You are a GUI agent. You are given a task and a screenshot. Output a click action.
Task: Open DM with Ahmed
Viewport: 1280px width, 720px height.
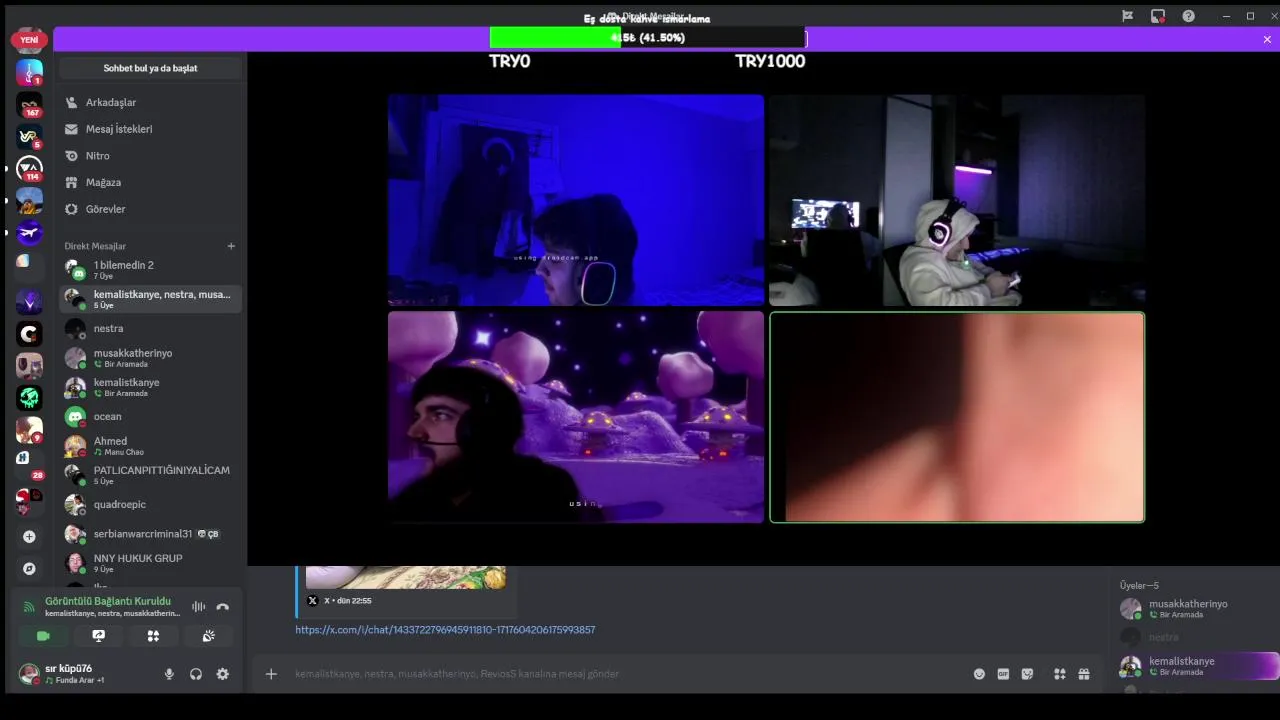pyautogui.click(x=150, y=445)
